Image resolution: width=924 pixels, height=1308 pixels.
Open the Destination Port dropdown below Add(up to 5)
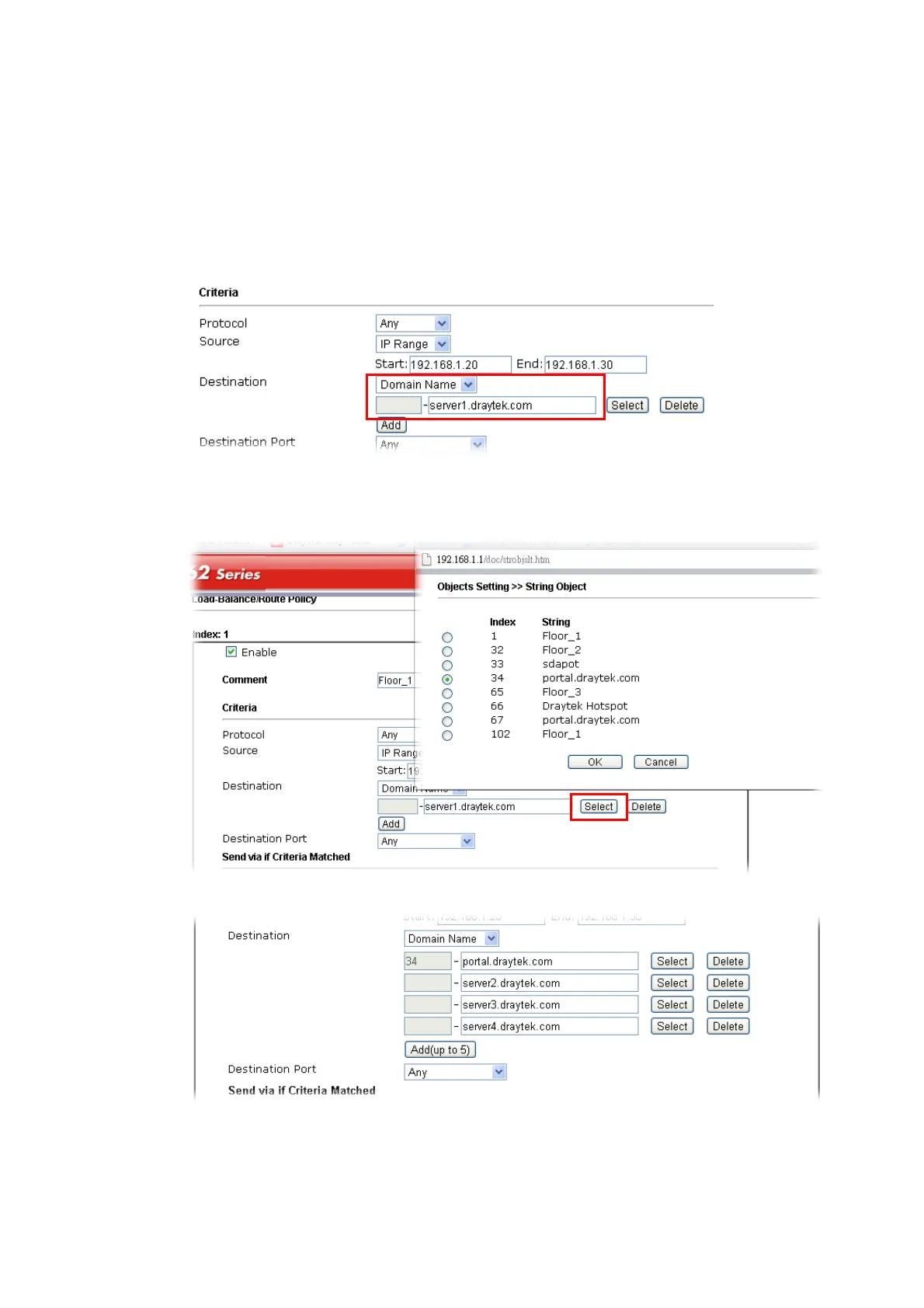point(456,1072)
